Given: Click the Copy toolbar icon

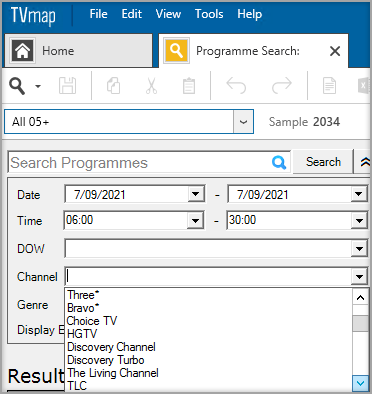Looking at the screenshot, I should pyautogui.click(x=113, y=86).
